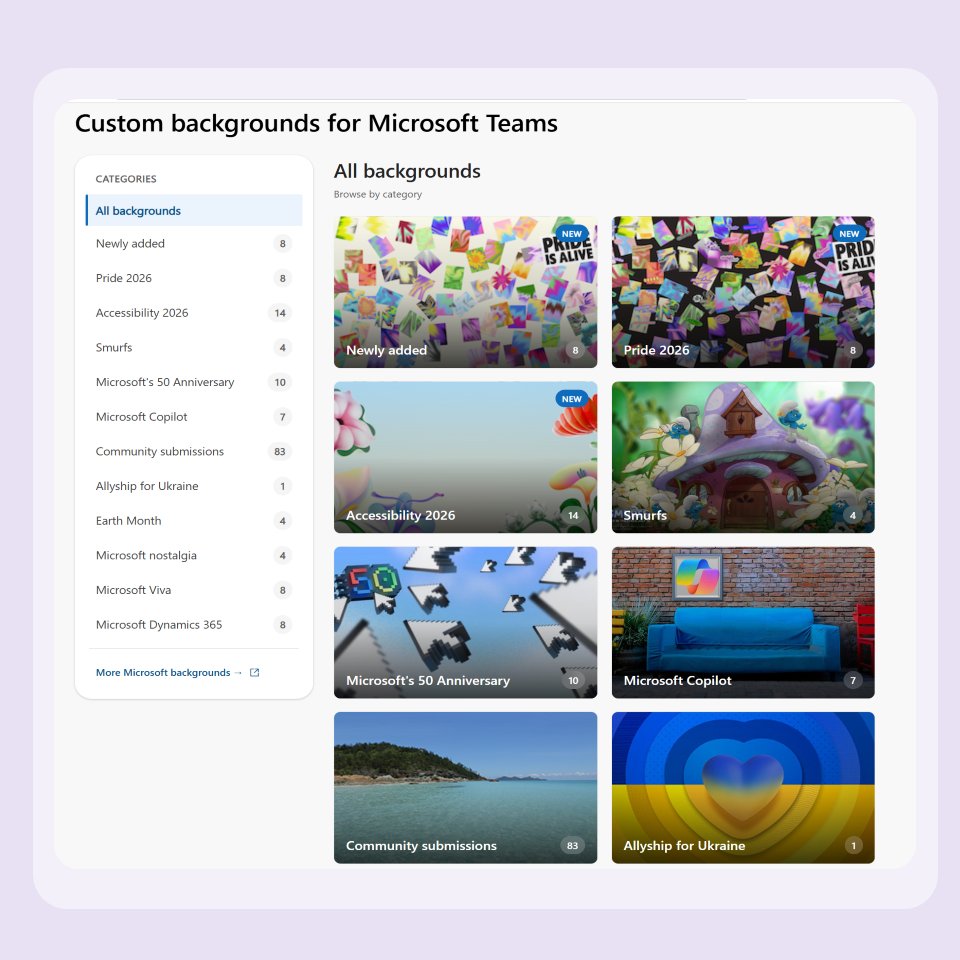This screenshot has width=960, height=960.
Task: Click the 83 badge beside Community submissions in sidebar
Action: 280,451
